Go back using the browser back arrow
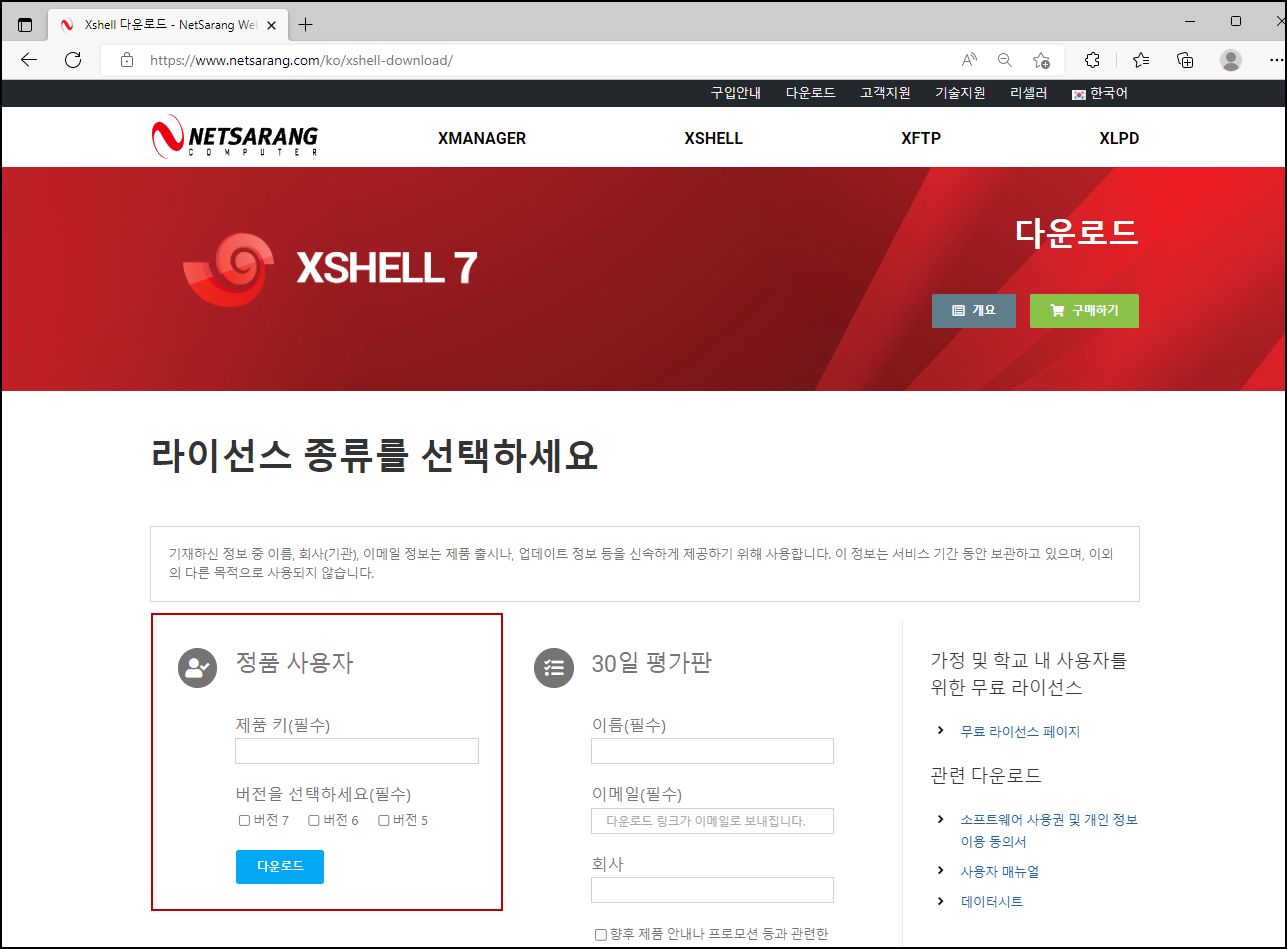1287x949 pixels. (29, 60)
